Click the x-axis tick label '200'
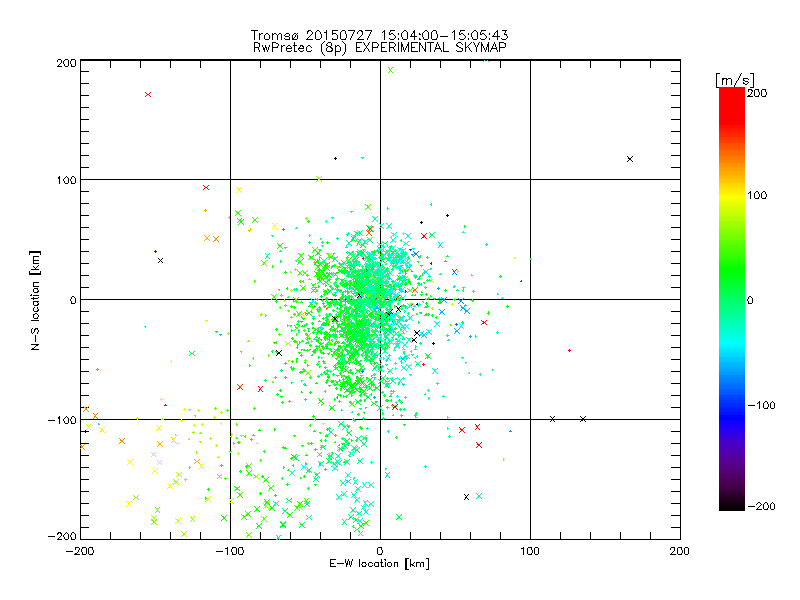This screenshot has width=800, height=600. click(680, 551)
